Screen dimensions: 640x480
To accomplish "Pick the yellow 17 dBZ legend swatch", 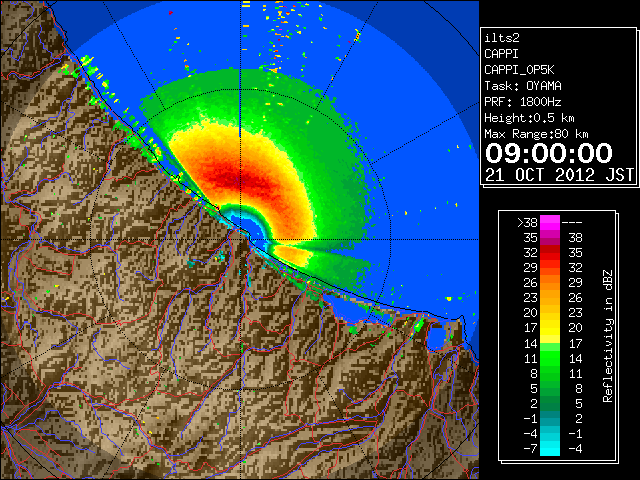I will click(x=550, y=328).
